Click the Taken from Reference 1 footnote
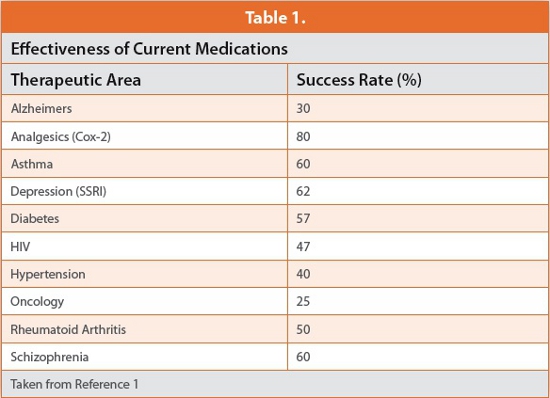Screen dimensions: 550x398 (x=74, y=384)
